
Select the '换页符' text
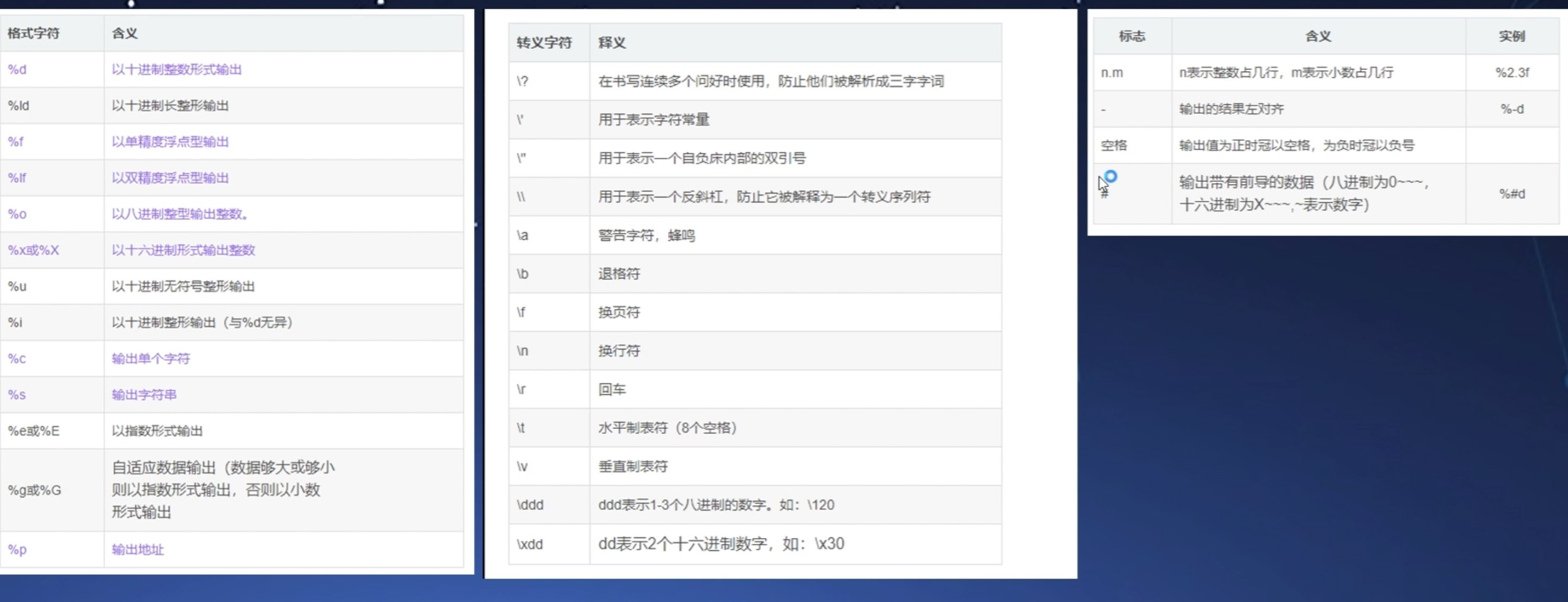(619, 312)
